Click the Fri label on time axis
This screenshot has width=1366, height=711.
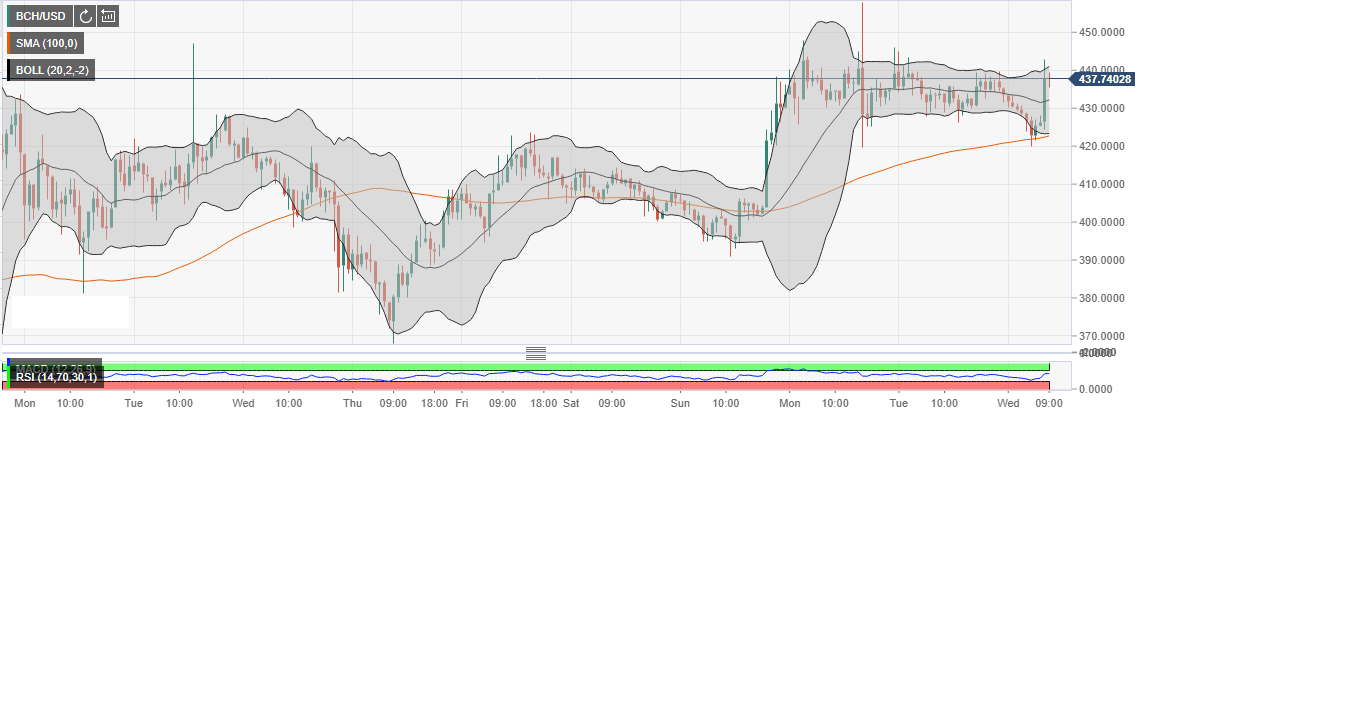point(461,403)
